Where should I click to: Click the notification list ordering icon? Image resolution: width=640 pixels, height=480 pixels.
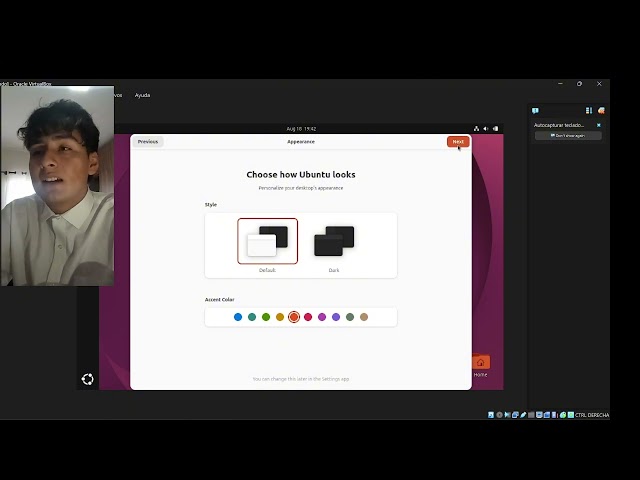coord(589,111)
